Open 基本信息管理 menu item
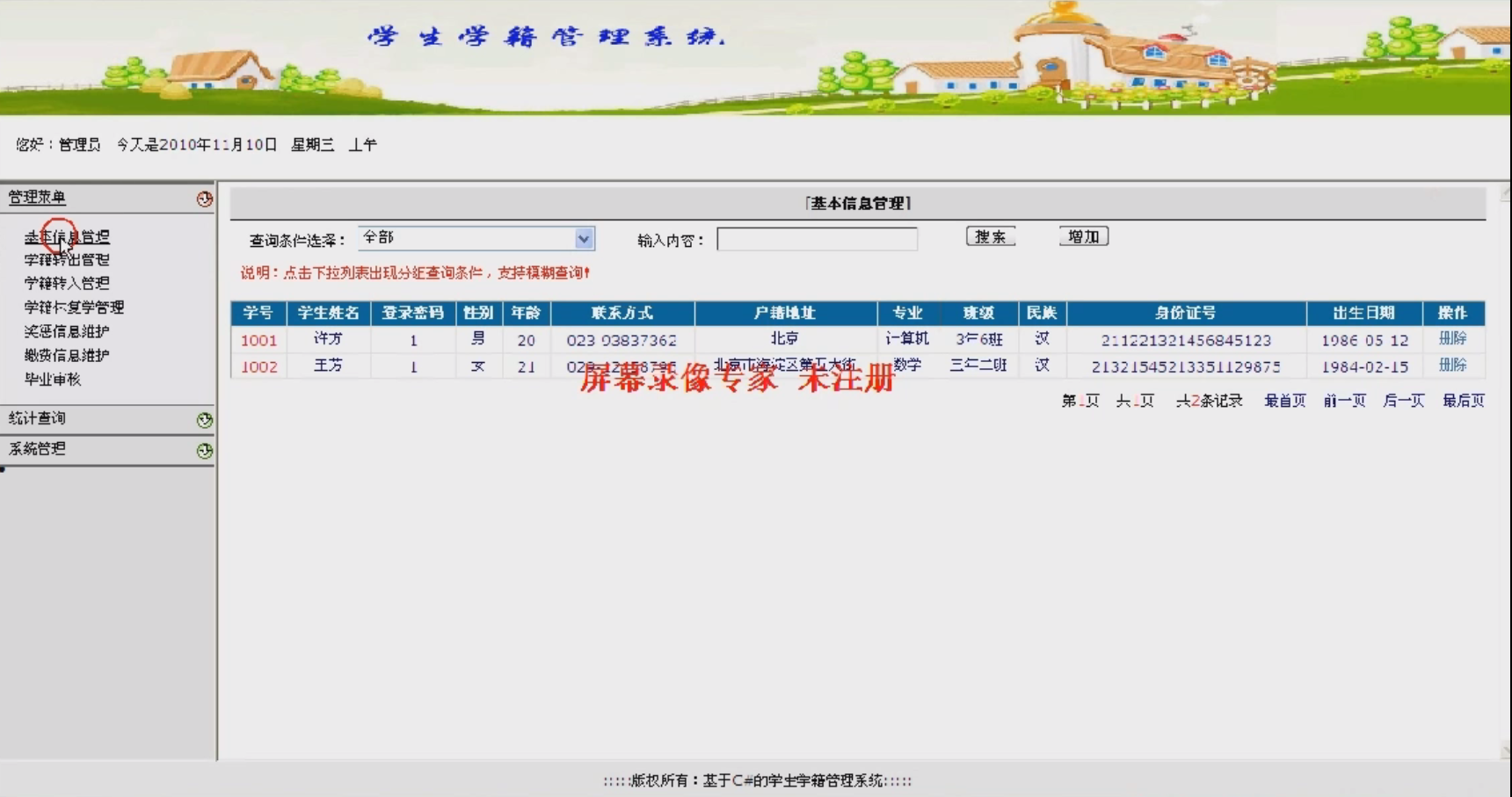 [67, 237]
